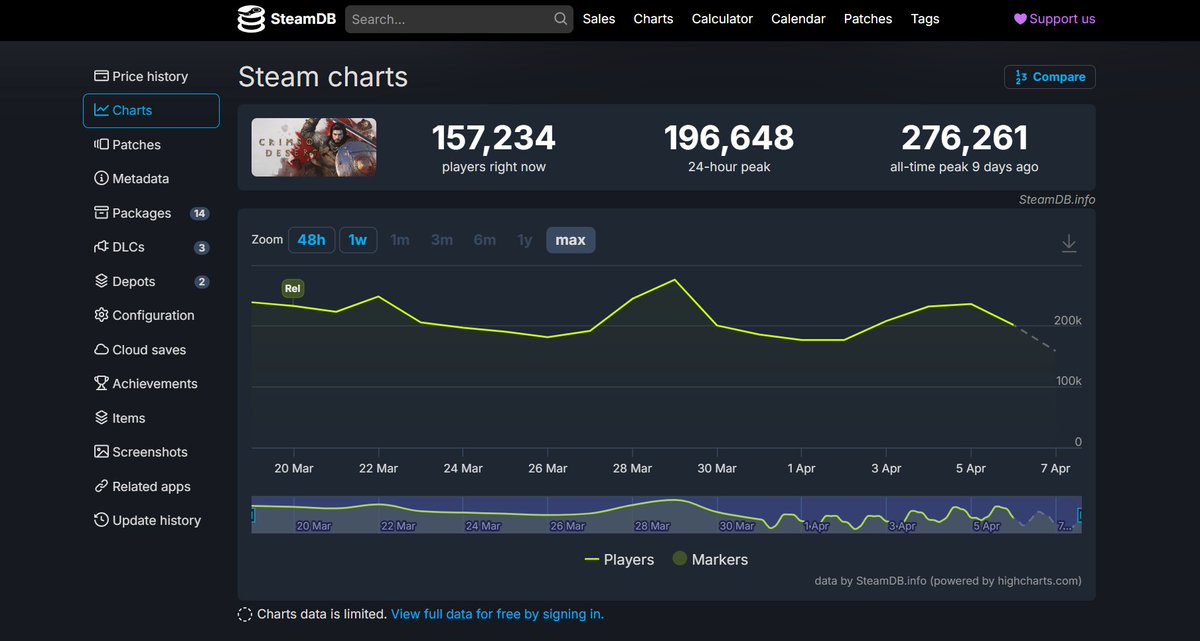The width and height of the screenshot is (1200, 641).
Task: Click the Update history clock icon
Action: (101, 520)
